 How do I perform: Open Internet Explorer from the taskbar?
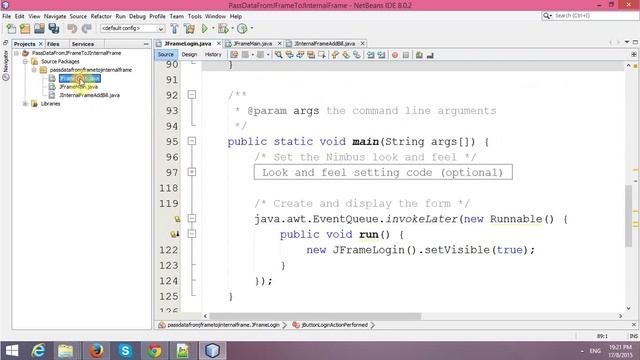coord(38,351)
